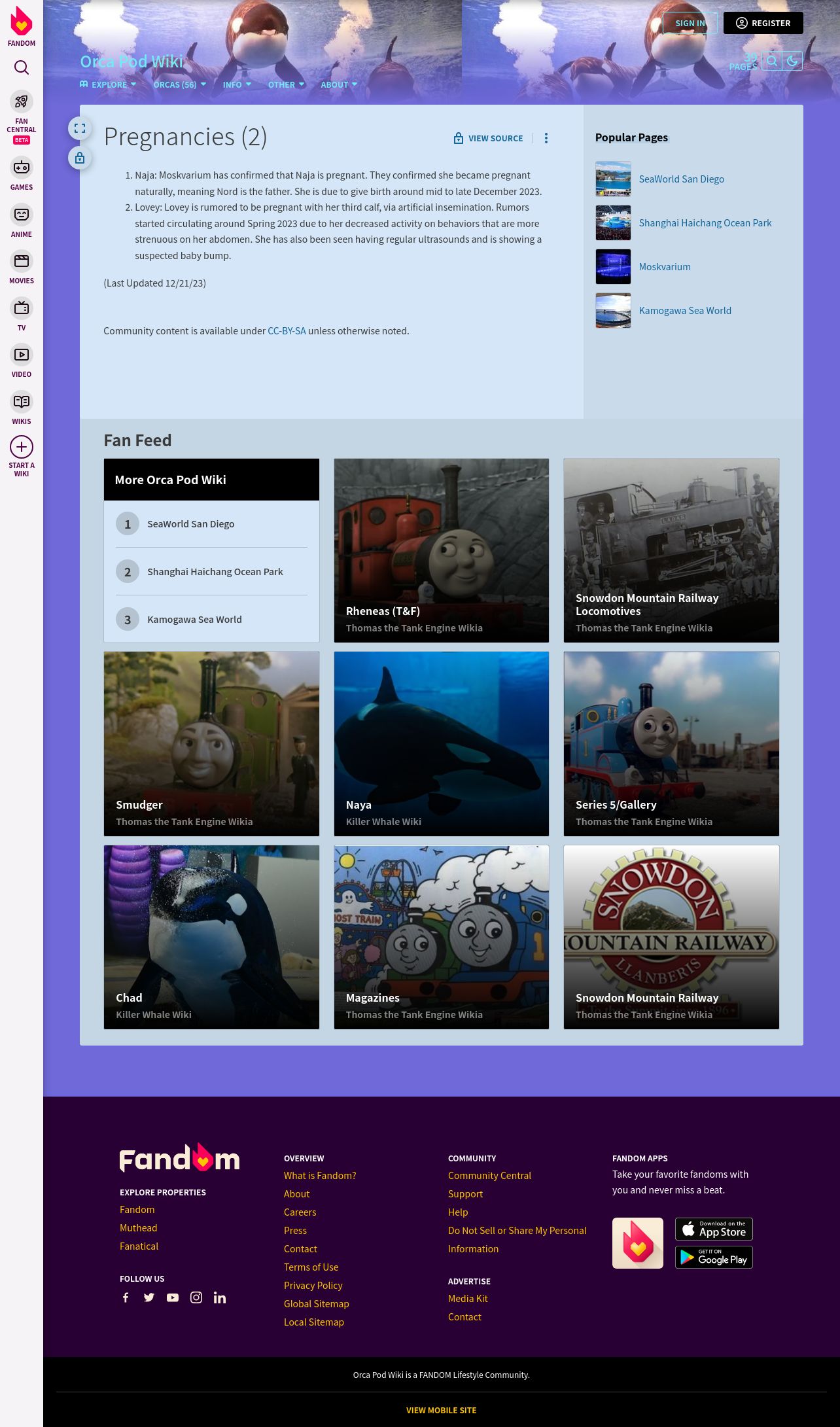Open the three-dot more actions menu
The height and width of the screenshot is (1427, 840).
546,138
